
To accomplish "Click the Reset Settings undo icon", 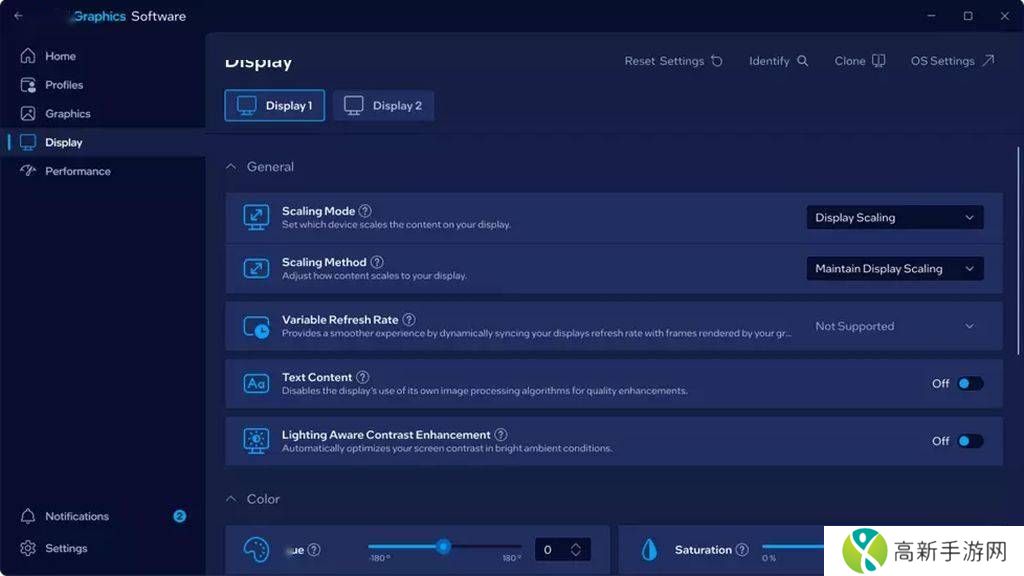I will point(716,61).
